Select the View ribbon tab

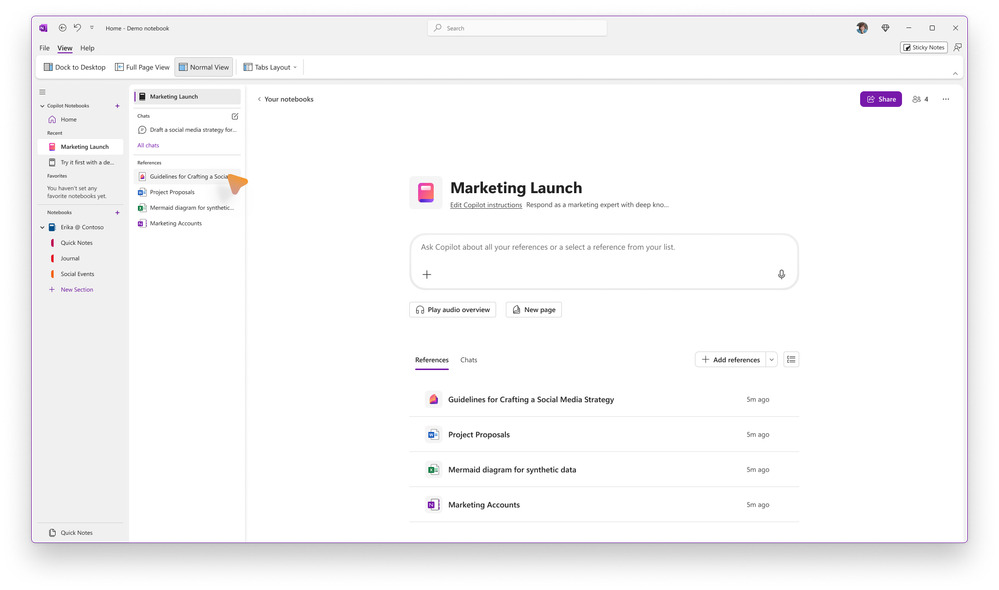click(x=65, y=48)
